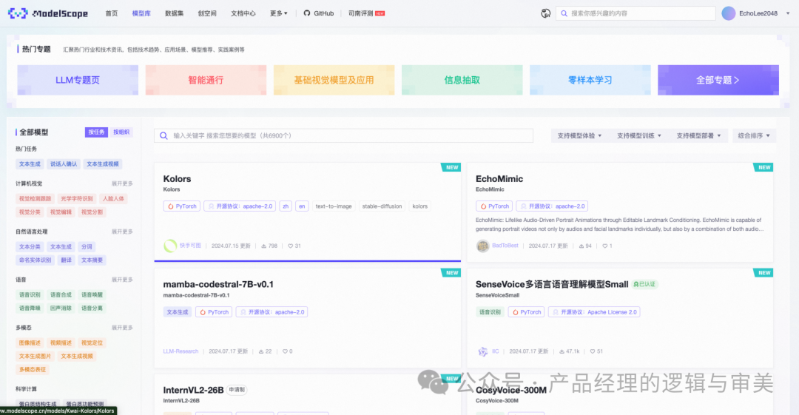799x415 pixels.
Task: Click the globe language icon
Action: click(x=545, y=13)
